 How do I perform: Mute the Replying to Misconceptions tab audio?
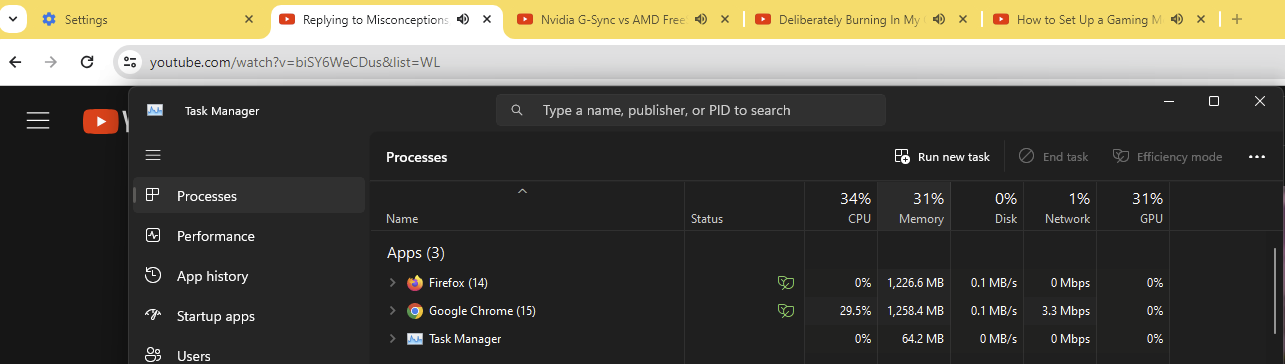pyautogui.click(x=462, y=19)
